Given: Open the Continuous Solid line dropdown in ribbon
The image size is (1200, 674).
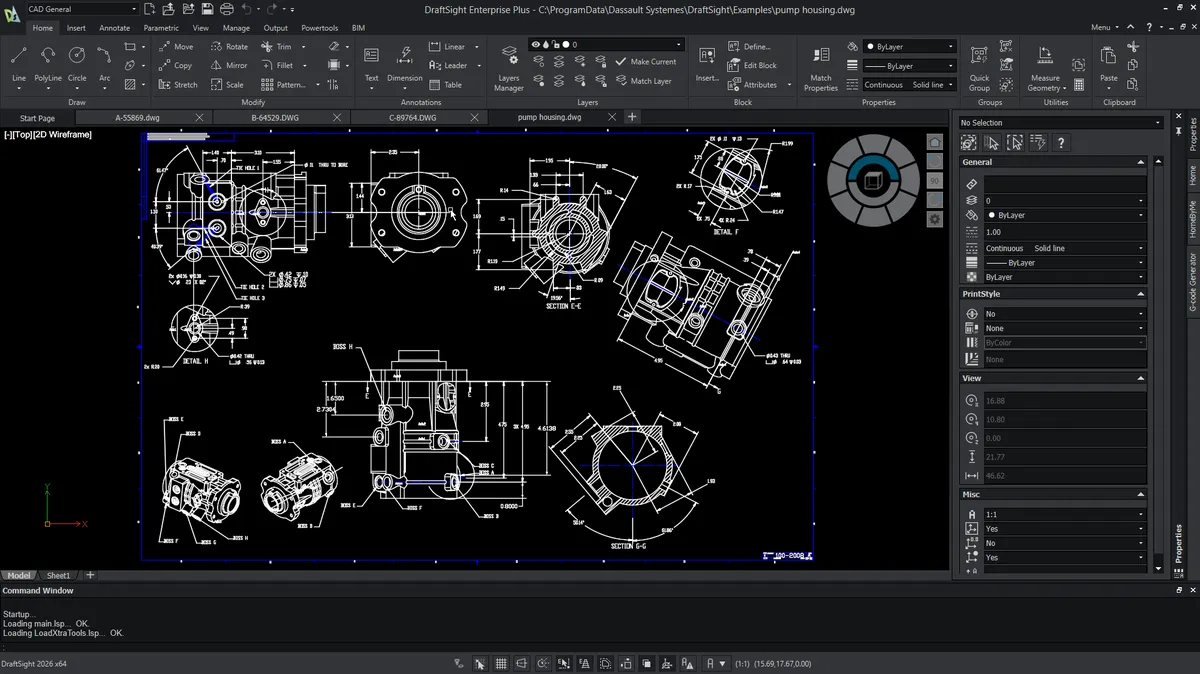Looking at the screenshot, I should pos(908,85).
